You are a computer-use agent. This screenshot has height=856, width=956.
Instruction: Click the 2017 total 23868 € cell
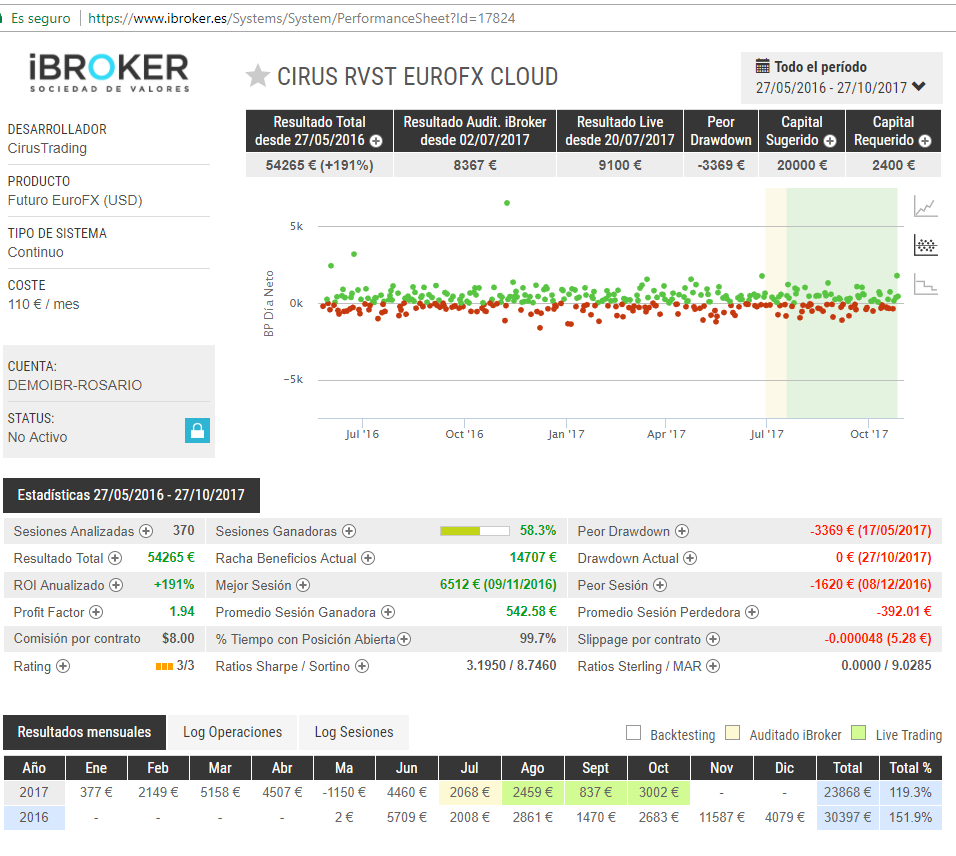pos(847,793)
